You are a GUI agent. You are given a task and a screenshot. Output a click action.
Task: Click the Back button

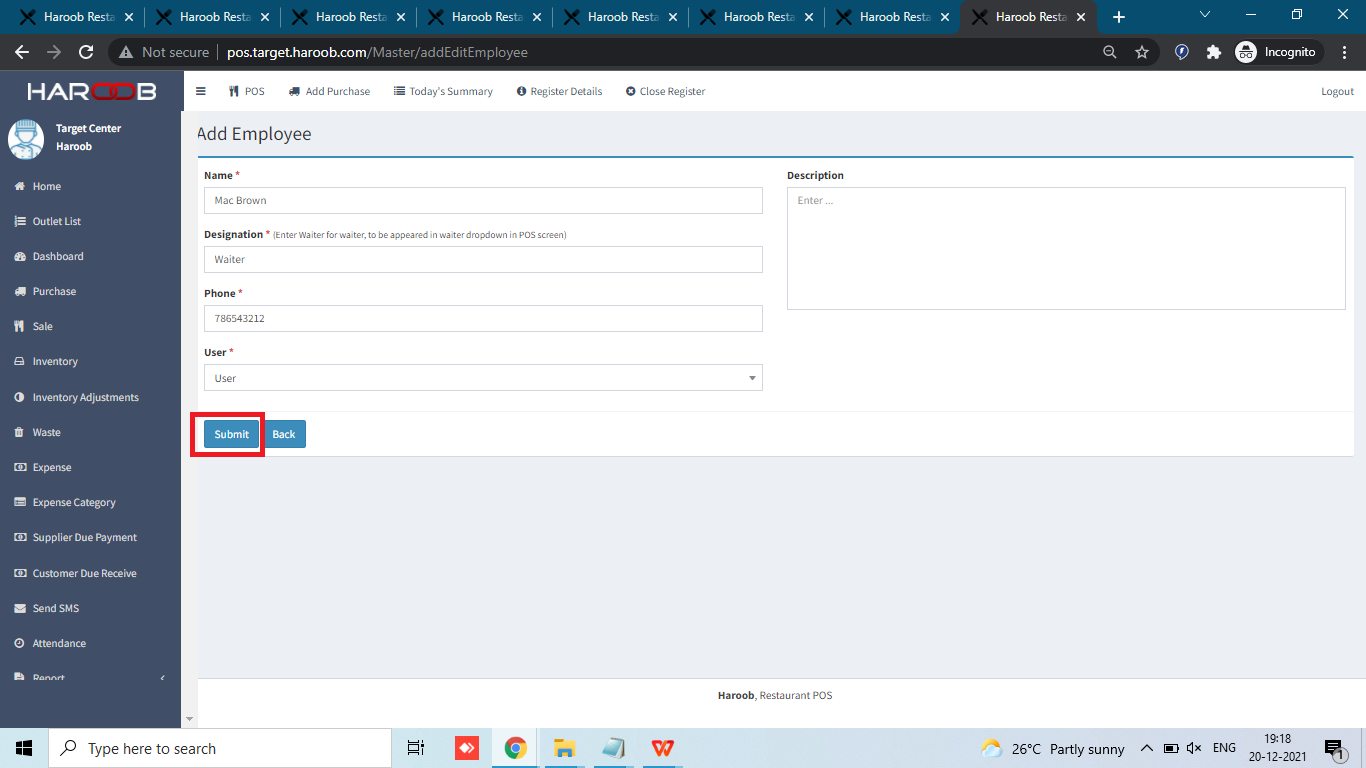[x=285, y=434]
